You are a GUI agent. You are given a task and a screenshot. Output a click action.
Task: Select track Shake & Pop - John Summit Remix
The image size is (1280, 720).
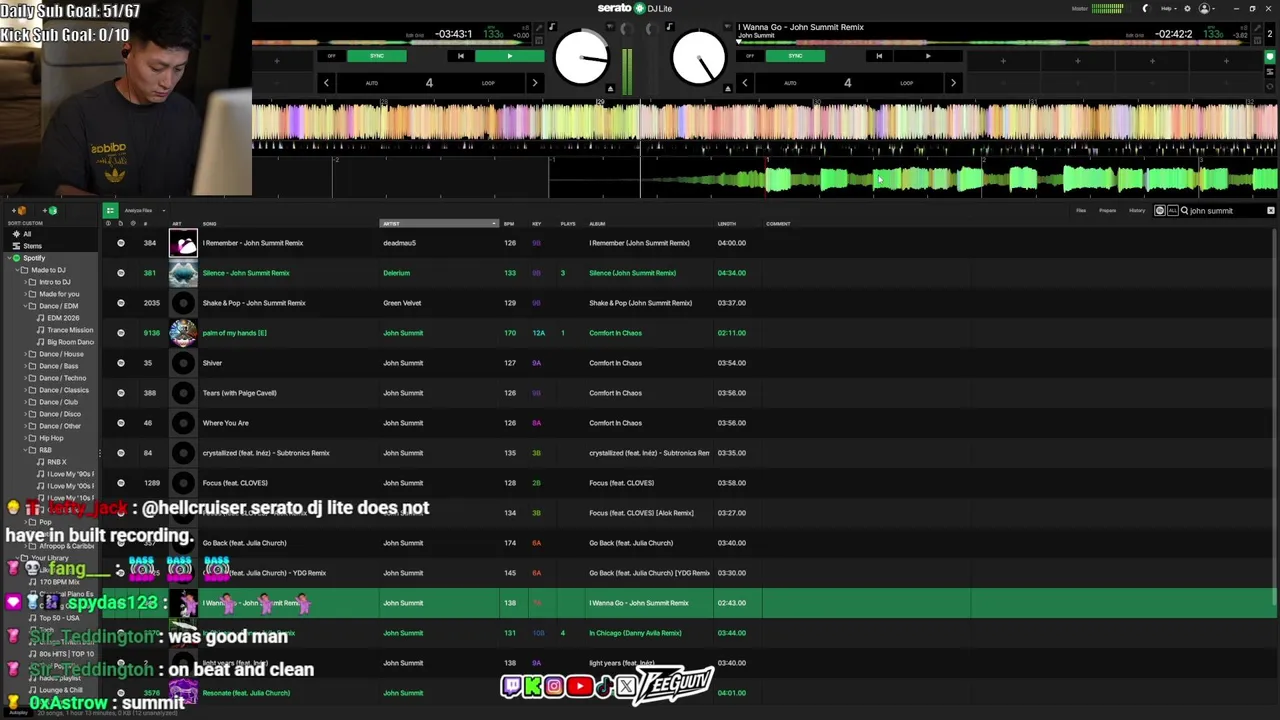pos(254,303)
